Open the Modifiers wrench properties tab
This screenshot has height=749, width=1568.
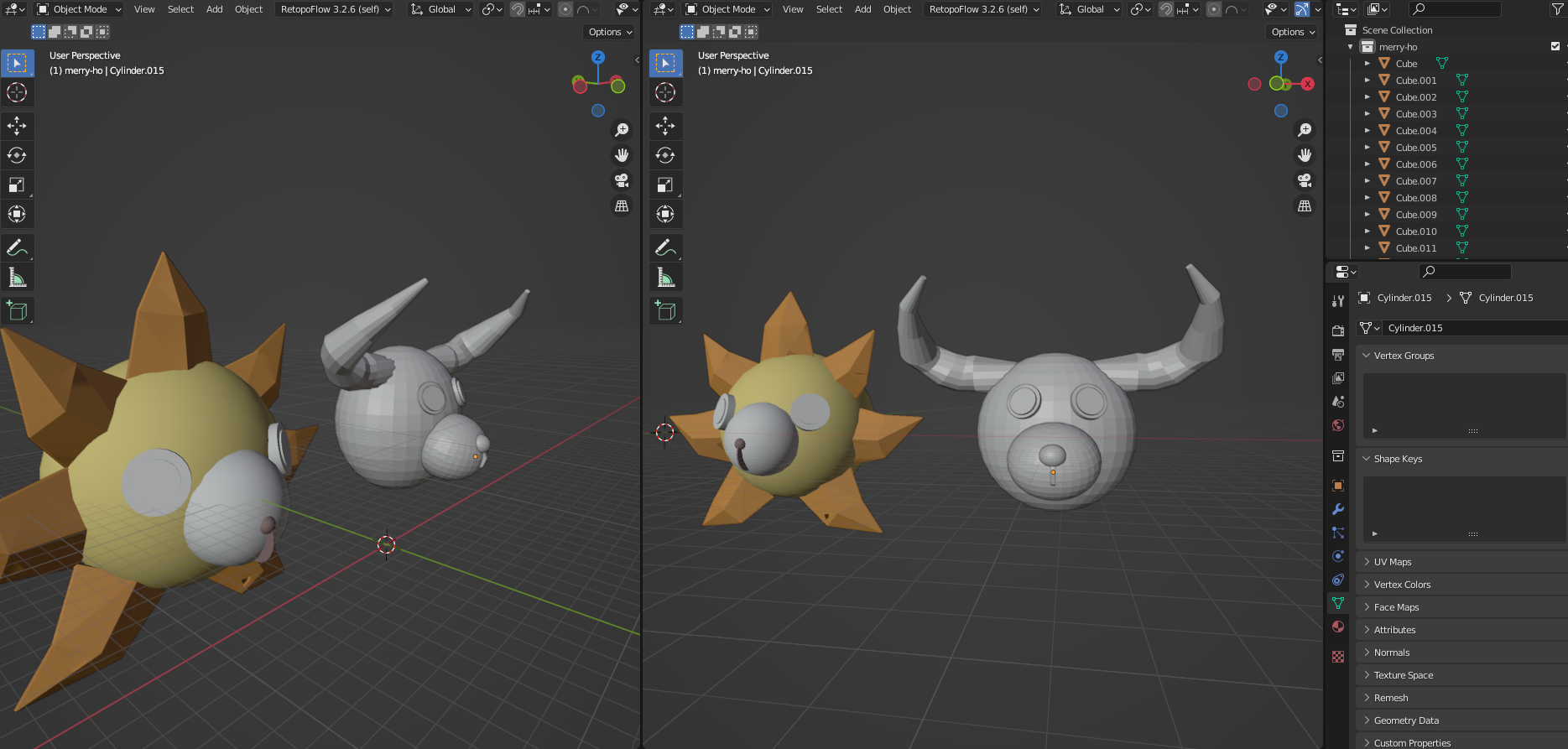(x=1338, y=509)
